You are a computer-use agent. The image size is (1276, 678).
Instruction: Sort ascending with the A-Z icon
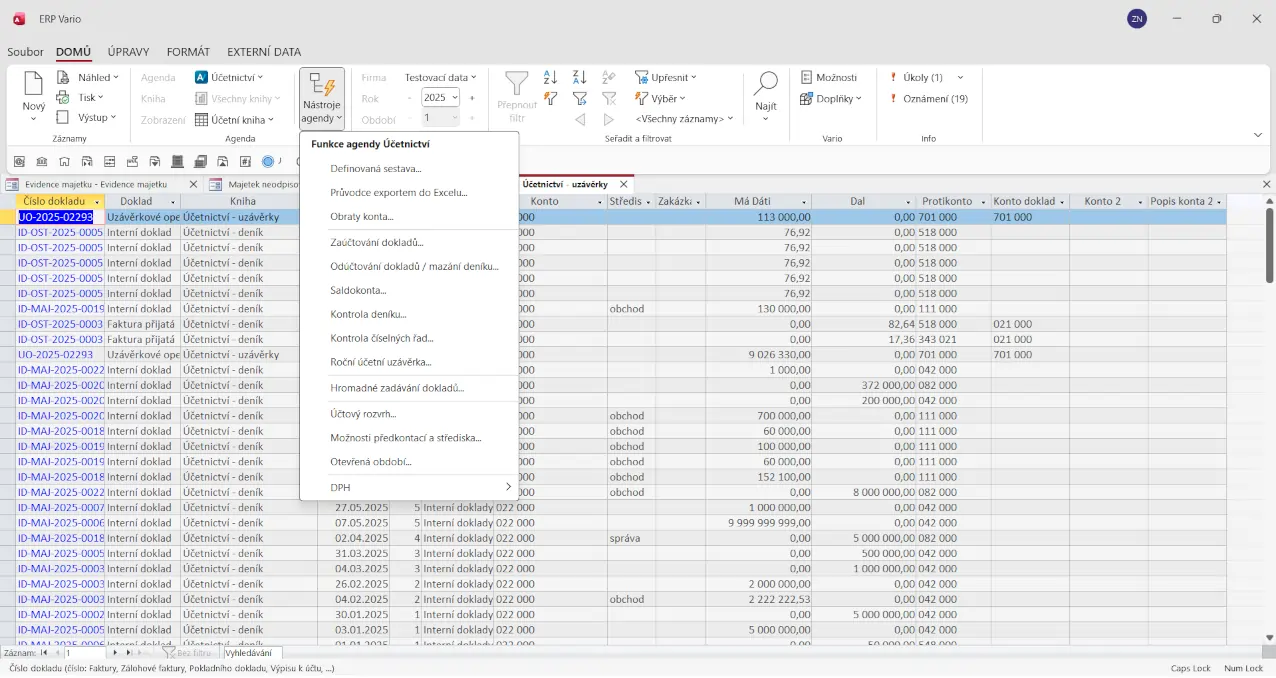pyautogui.click(x=550, y=77)
